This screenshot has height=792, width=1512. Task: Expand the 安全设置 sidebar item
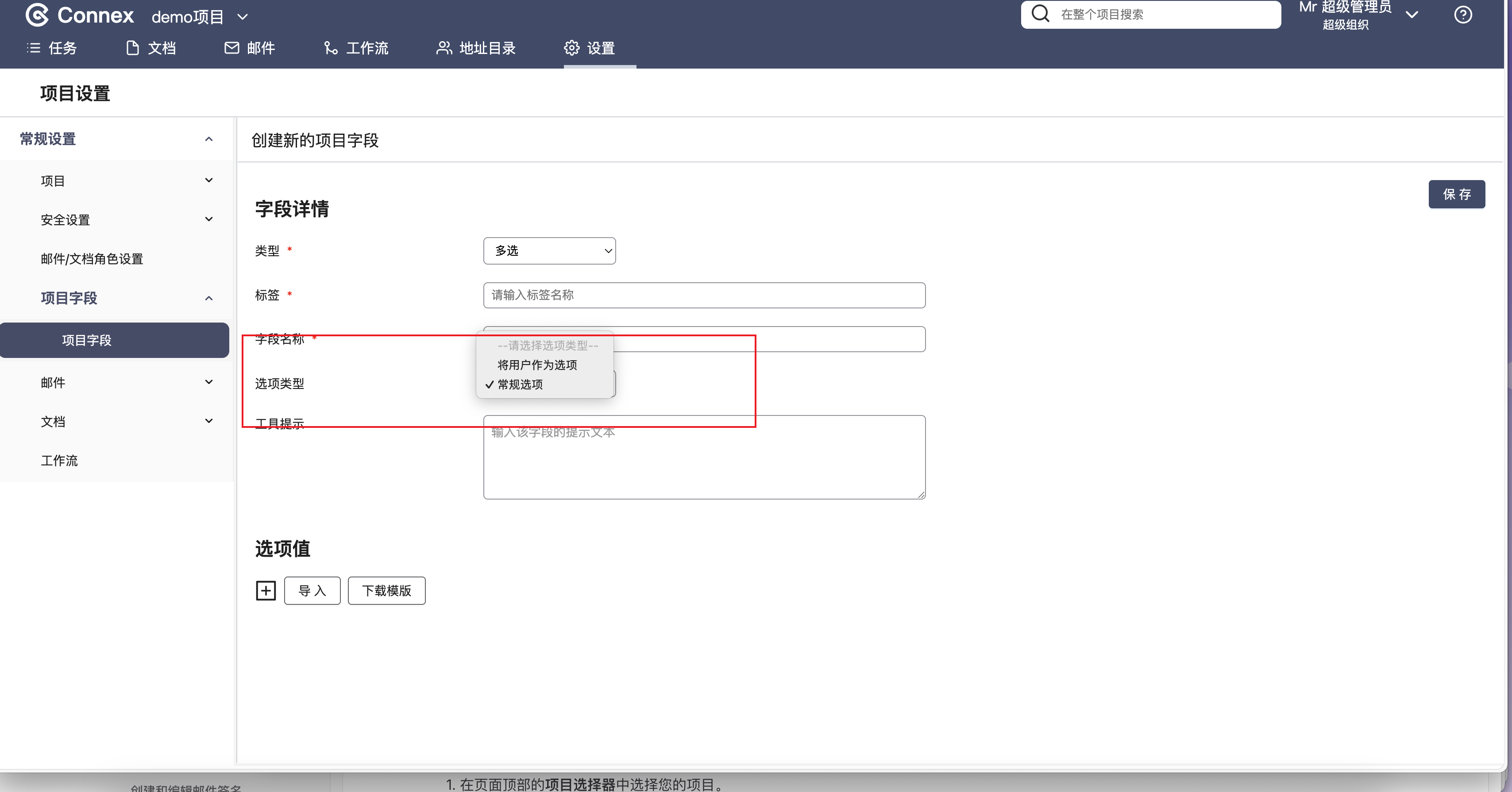(208, 219)
